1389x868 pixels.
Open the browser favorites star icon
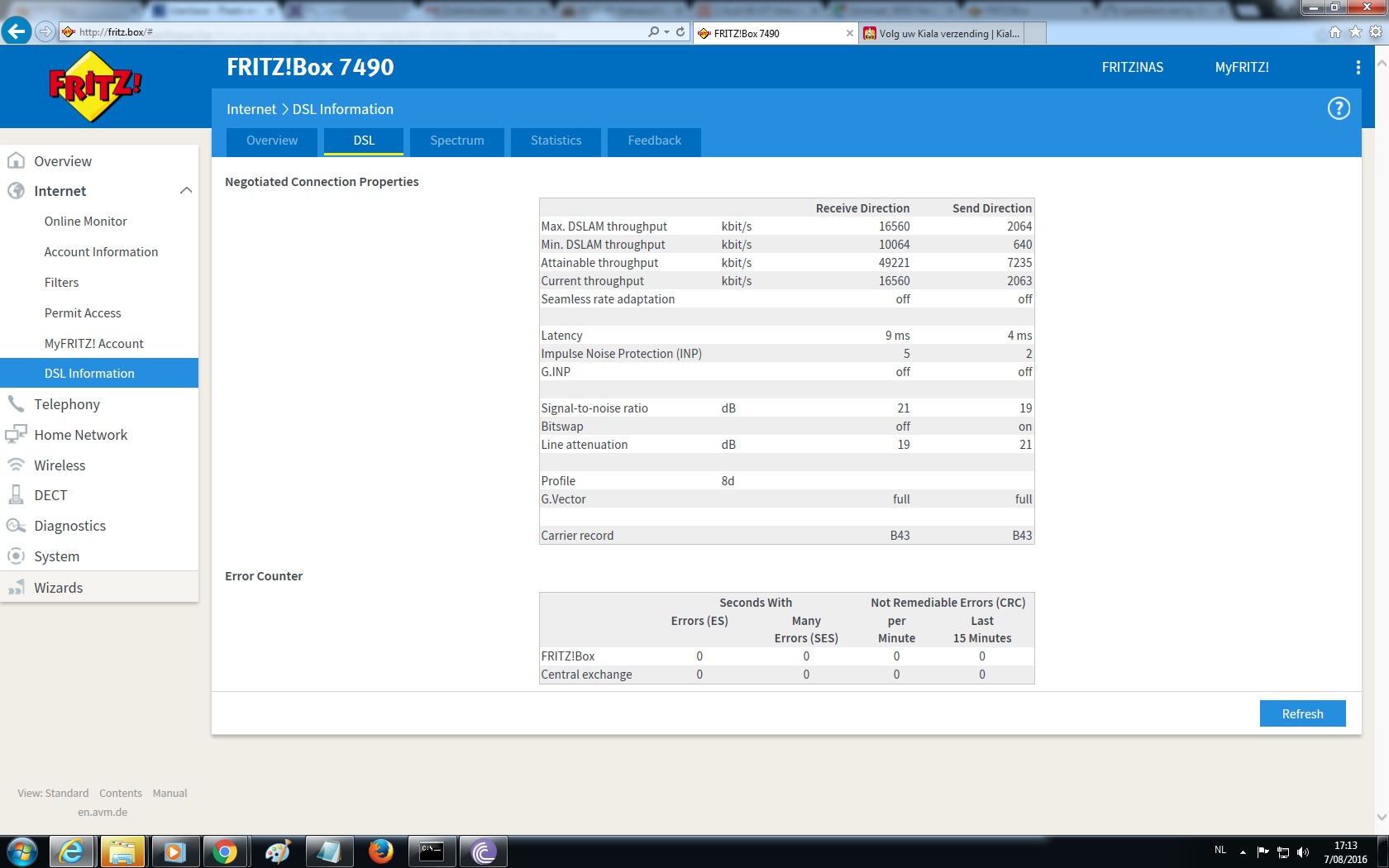1355,32
